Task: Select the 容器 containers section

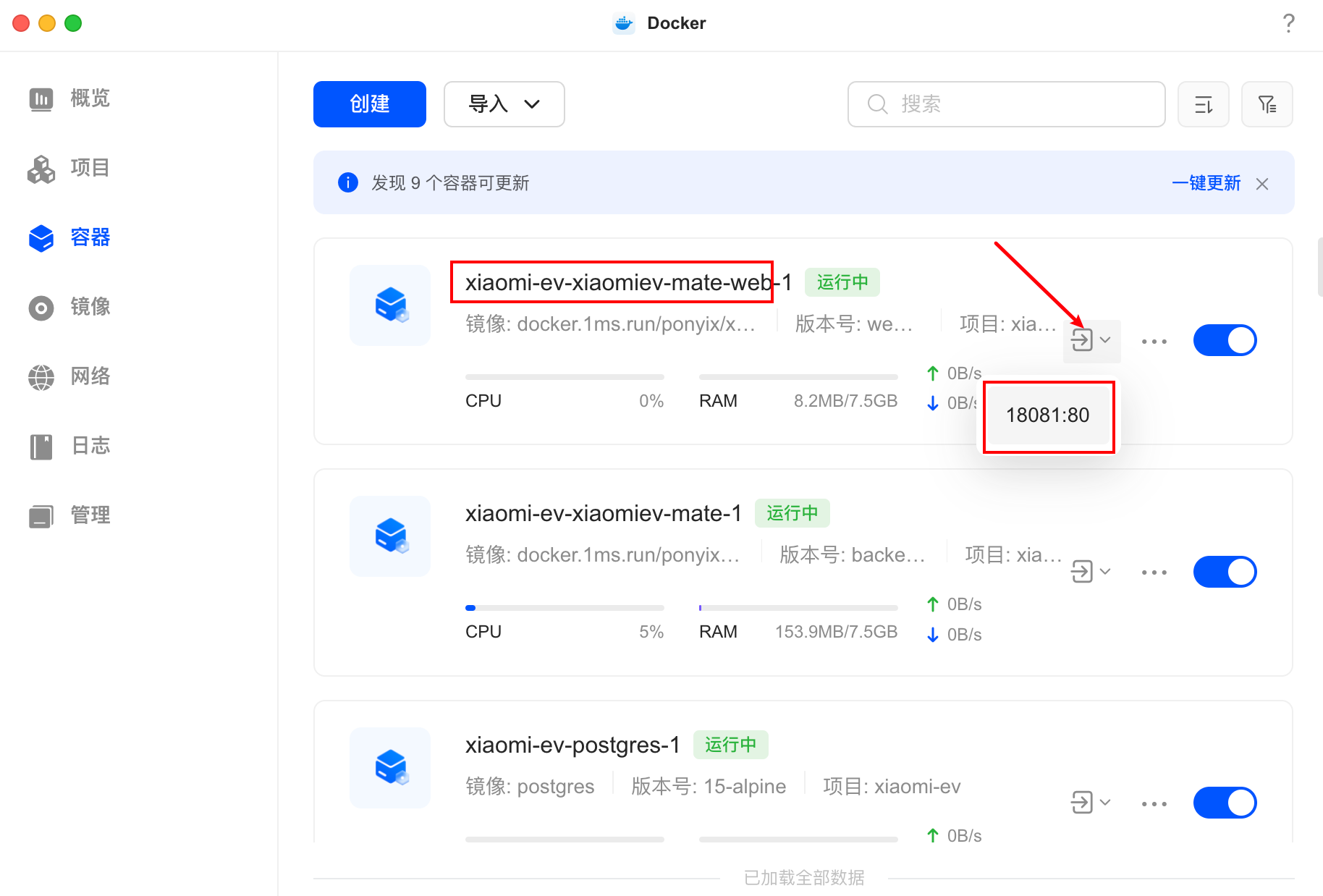Action: 69,237
